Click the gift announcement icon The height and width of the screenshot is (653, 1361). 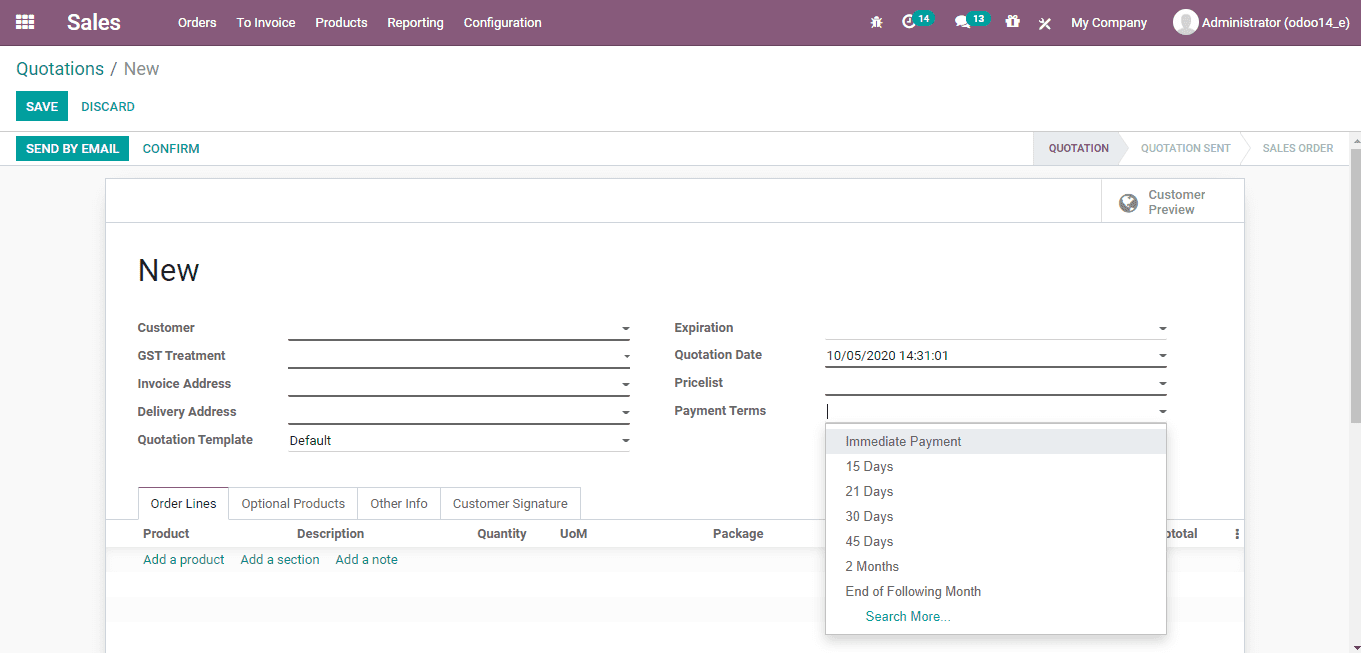coord(1012,22)
